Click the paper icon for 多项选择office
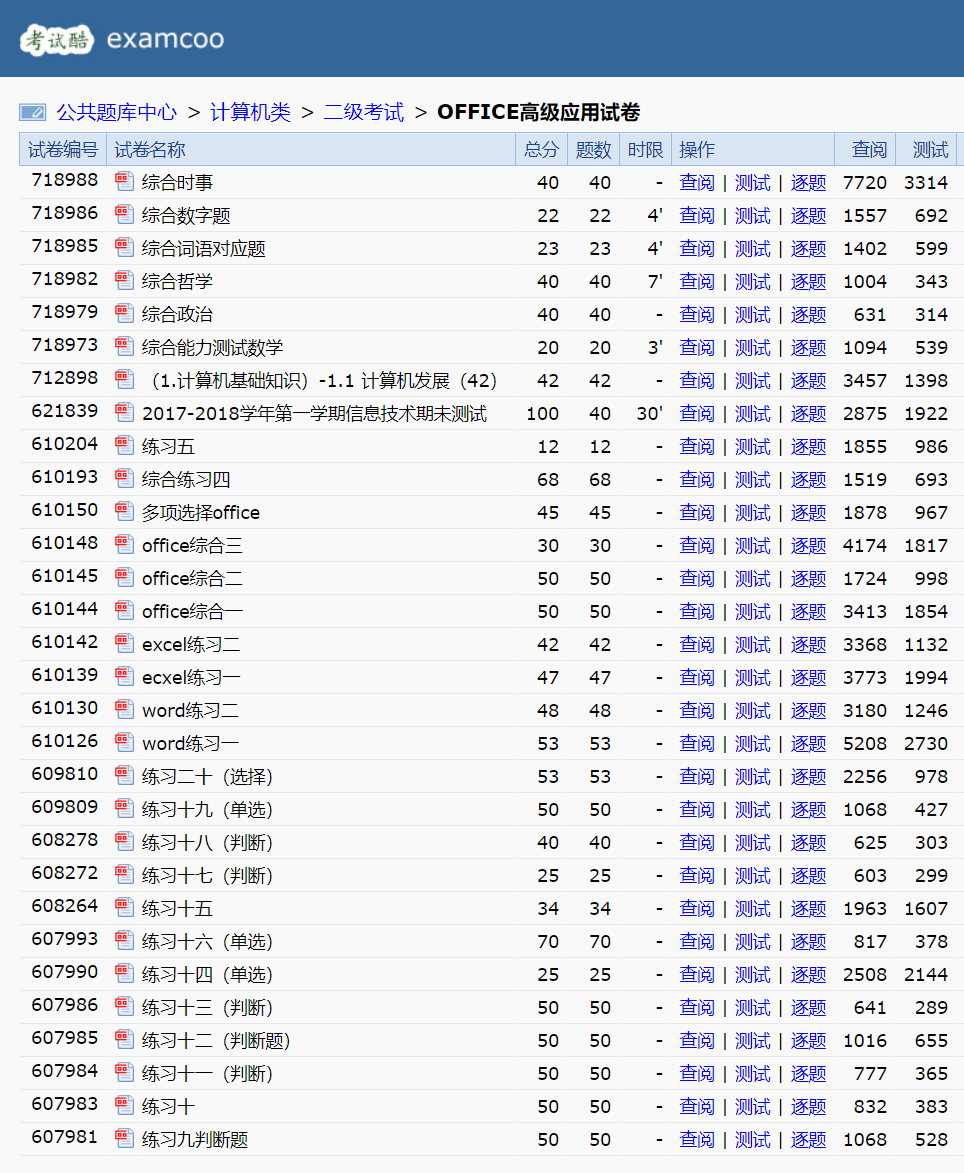The image size is (964, 1173). (124, 512)
